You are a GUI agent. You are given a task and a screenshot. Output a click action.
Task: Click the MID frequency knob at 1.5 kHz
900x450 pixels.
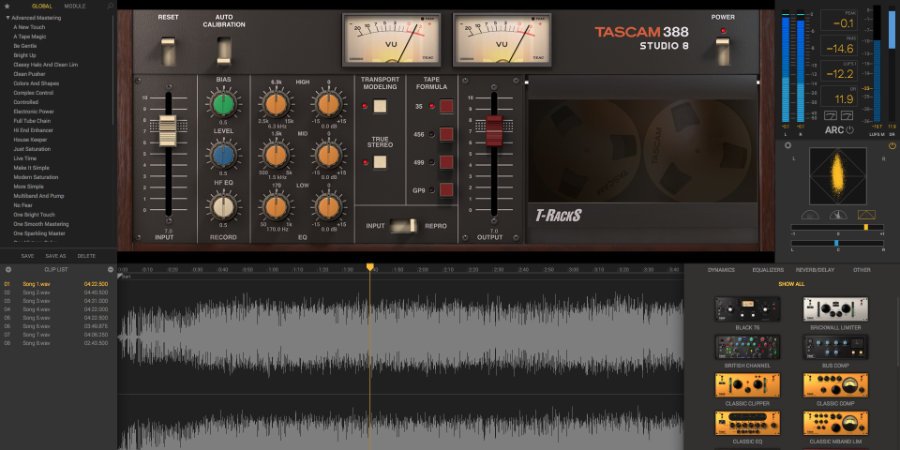(x=276, y=155)
